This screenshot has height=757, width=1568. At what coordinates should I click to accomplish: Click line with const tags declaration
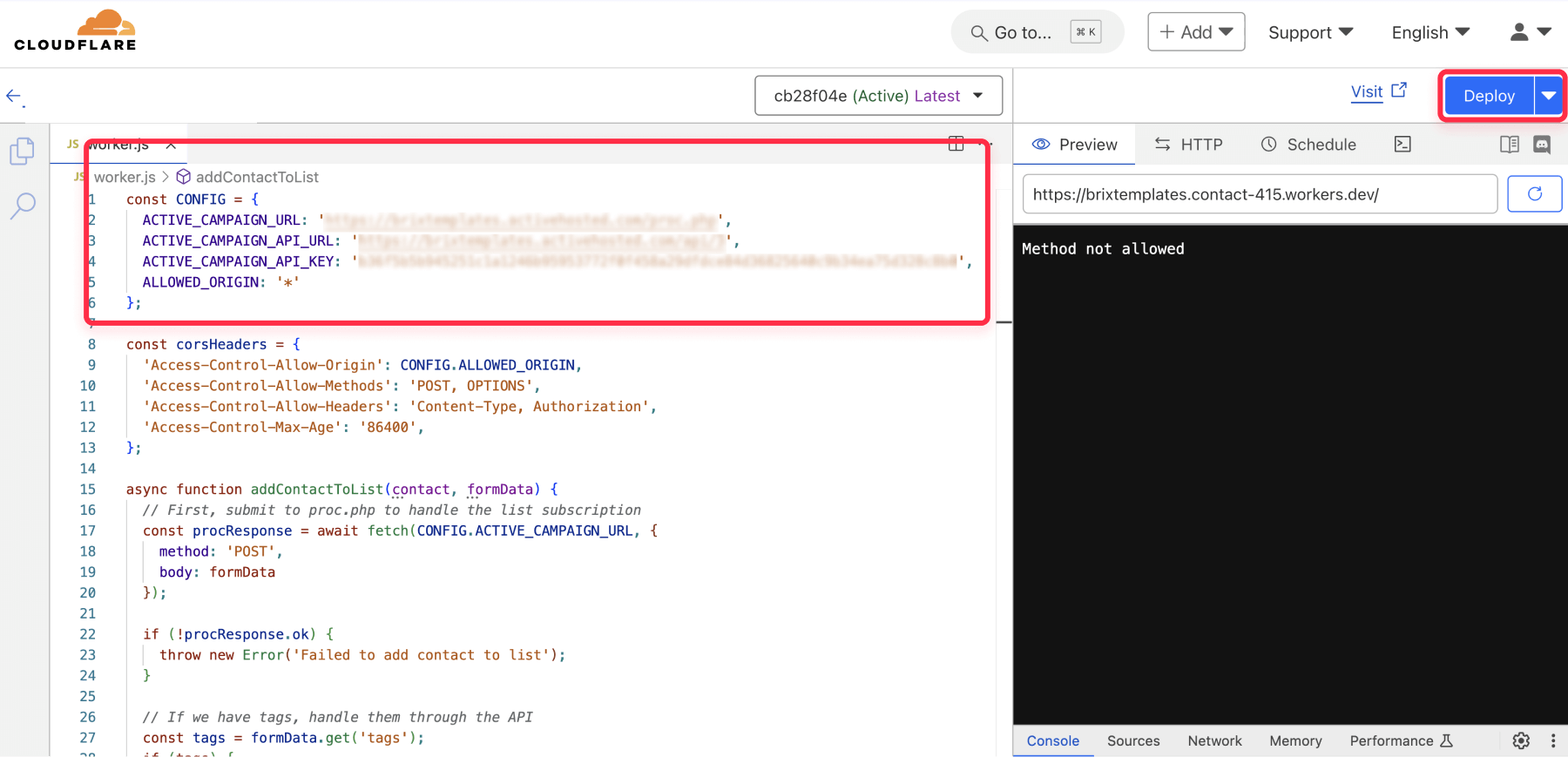283,738
